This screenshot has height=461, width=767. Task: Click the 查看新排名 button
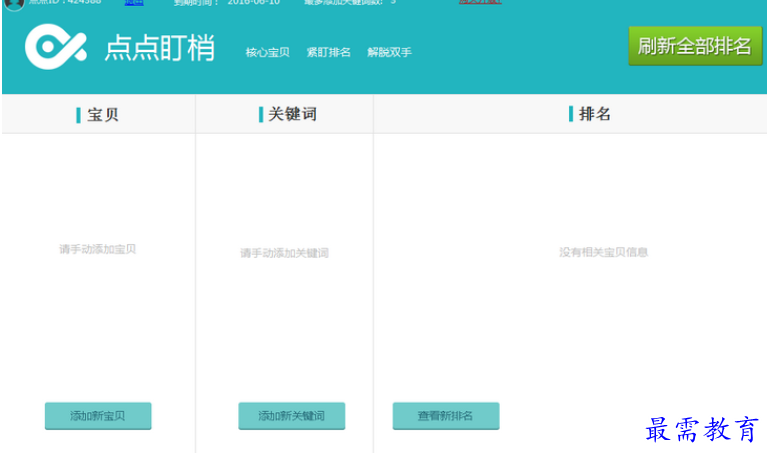[x=446, y=416]
